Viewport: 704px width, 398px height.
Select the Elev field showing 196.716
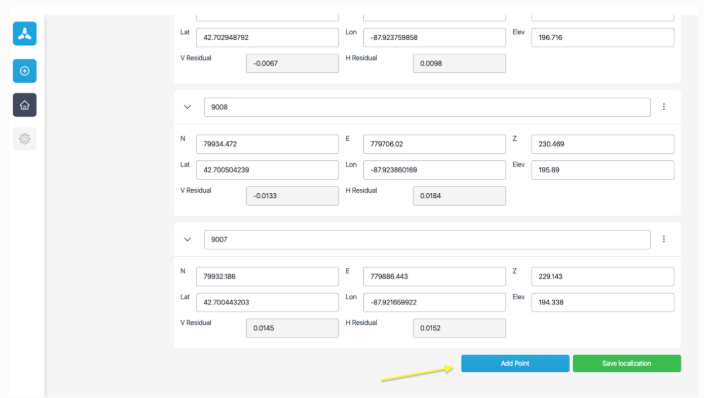click(x=603, y=38)
